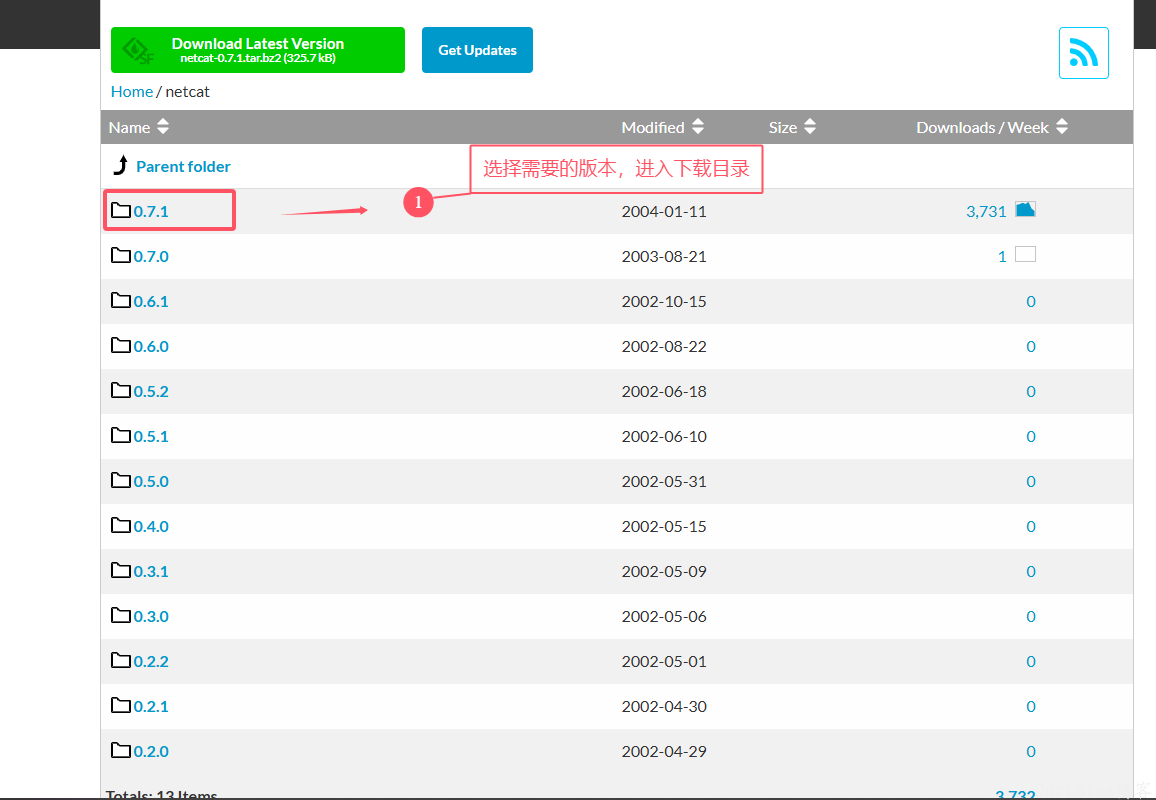
Task: Click the 0.5.1 folder icon
Action: pyautogui.click(x=121, y=436)
